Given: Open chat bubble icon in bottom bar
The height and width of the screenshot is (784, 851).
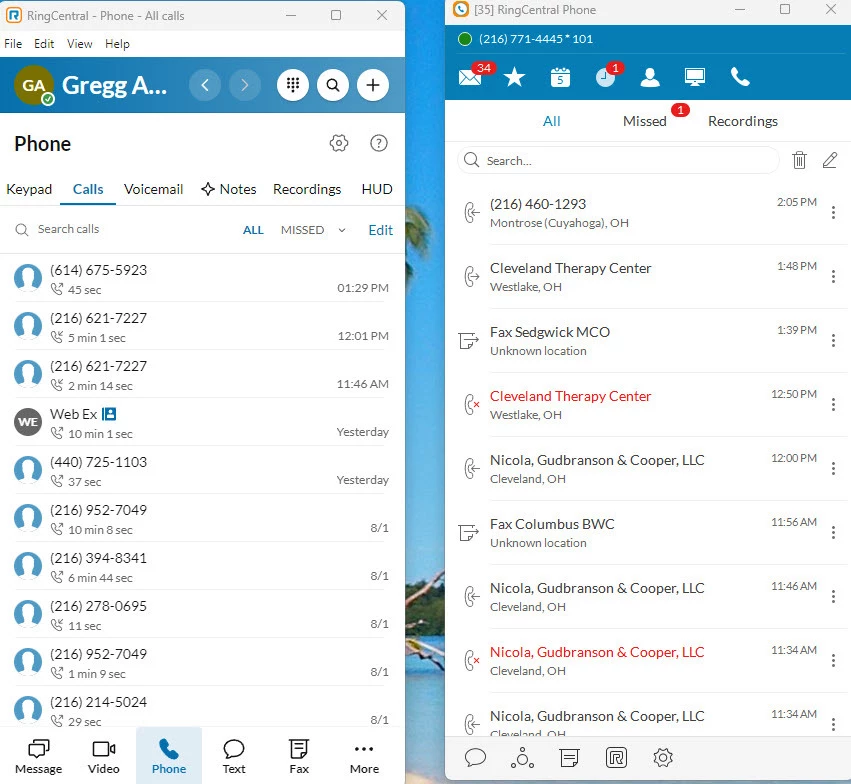Looking at the screenshot, I should (x=475, y=757).
